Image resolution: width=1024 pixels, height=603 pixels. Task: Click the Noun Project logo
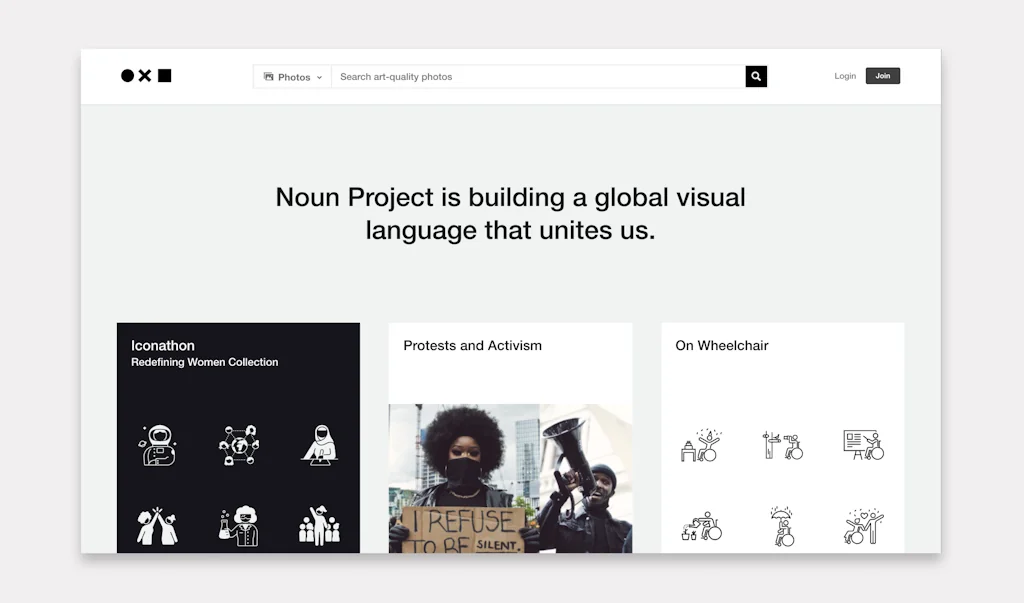click(x=146, y=75)
